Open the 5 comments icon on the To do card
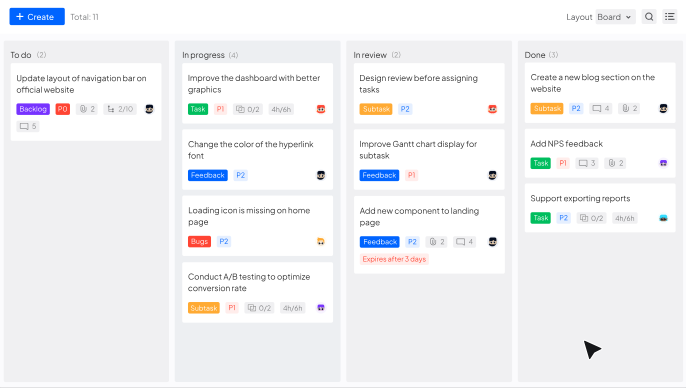The image size is (686, 388). [x=28, y=126]
